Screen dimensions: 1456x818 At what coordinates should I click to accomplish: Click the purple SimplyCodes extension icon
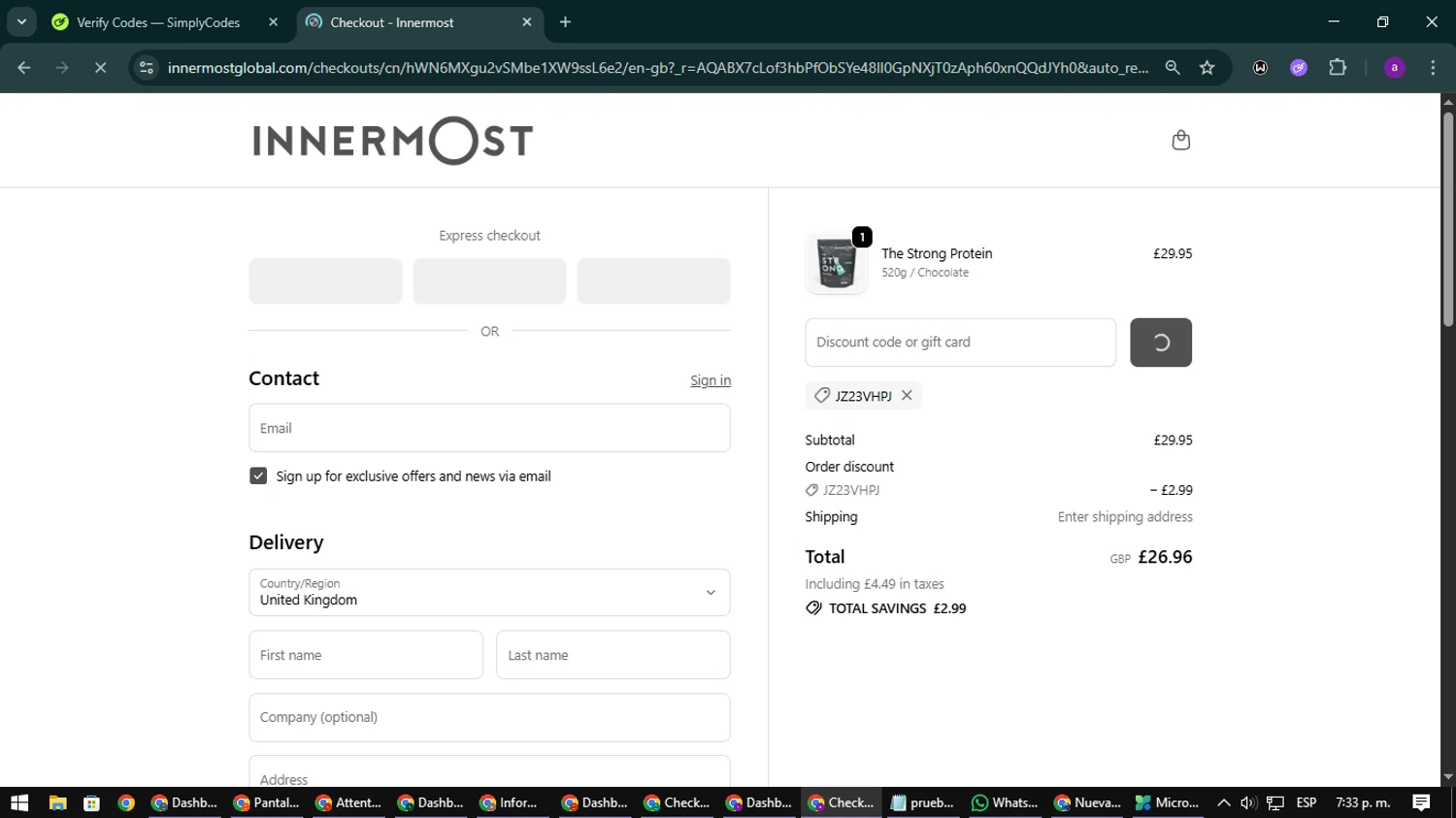click(1299, 68)
